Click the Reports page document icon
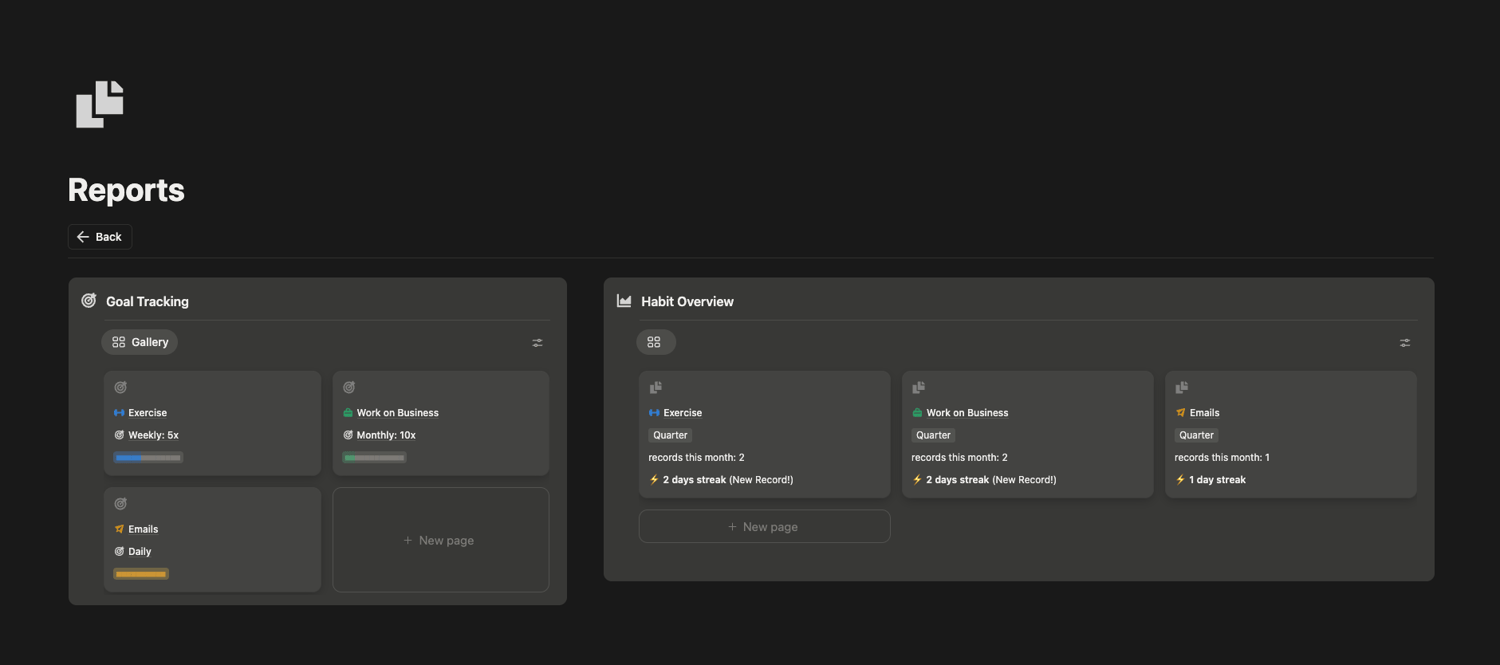The width and height of the screenshot is (1500, 665). click(99, 104)
